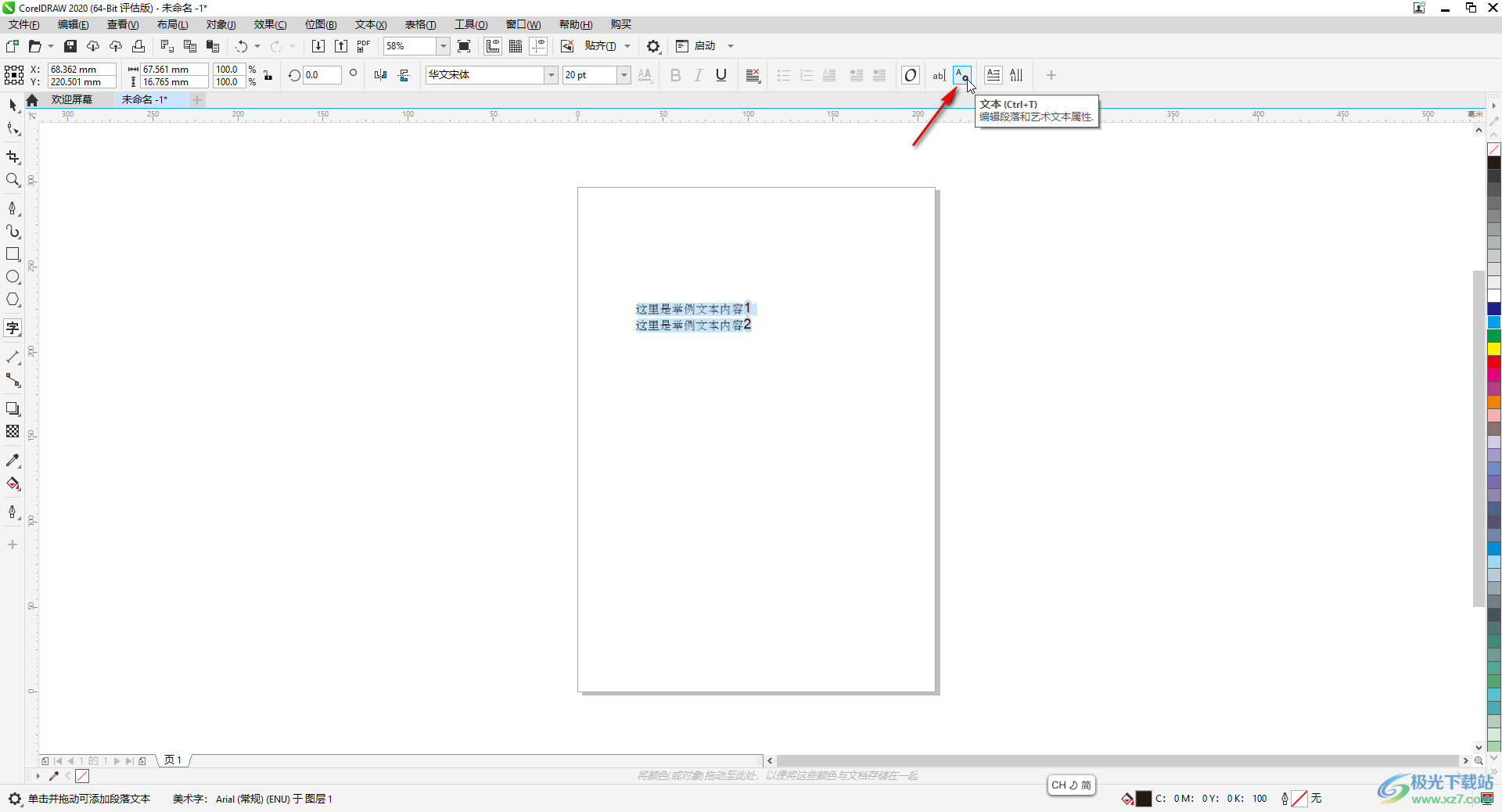
Task: Select the Text (字) tool
Action: click(13, 328)
